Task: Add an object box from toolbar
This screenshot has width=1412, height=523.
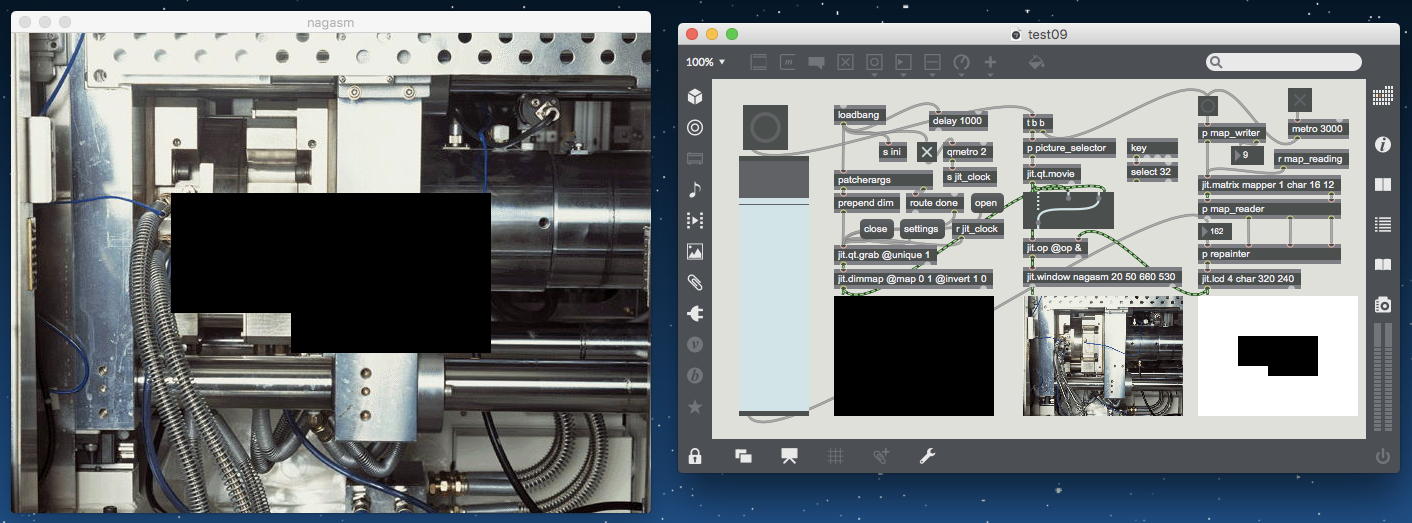Action: coord(758,62)
